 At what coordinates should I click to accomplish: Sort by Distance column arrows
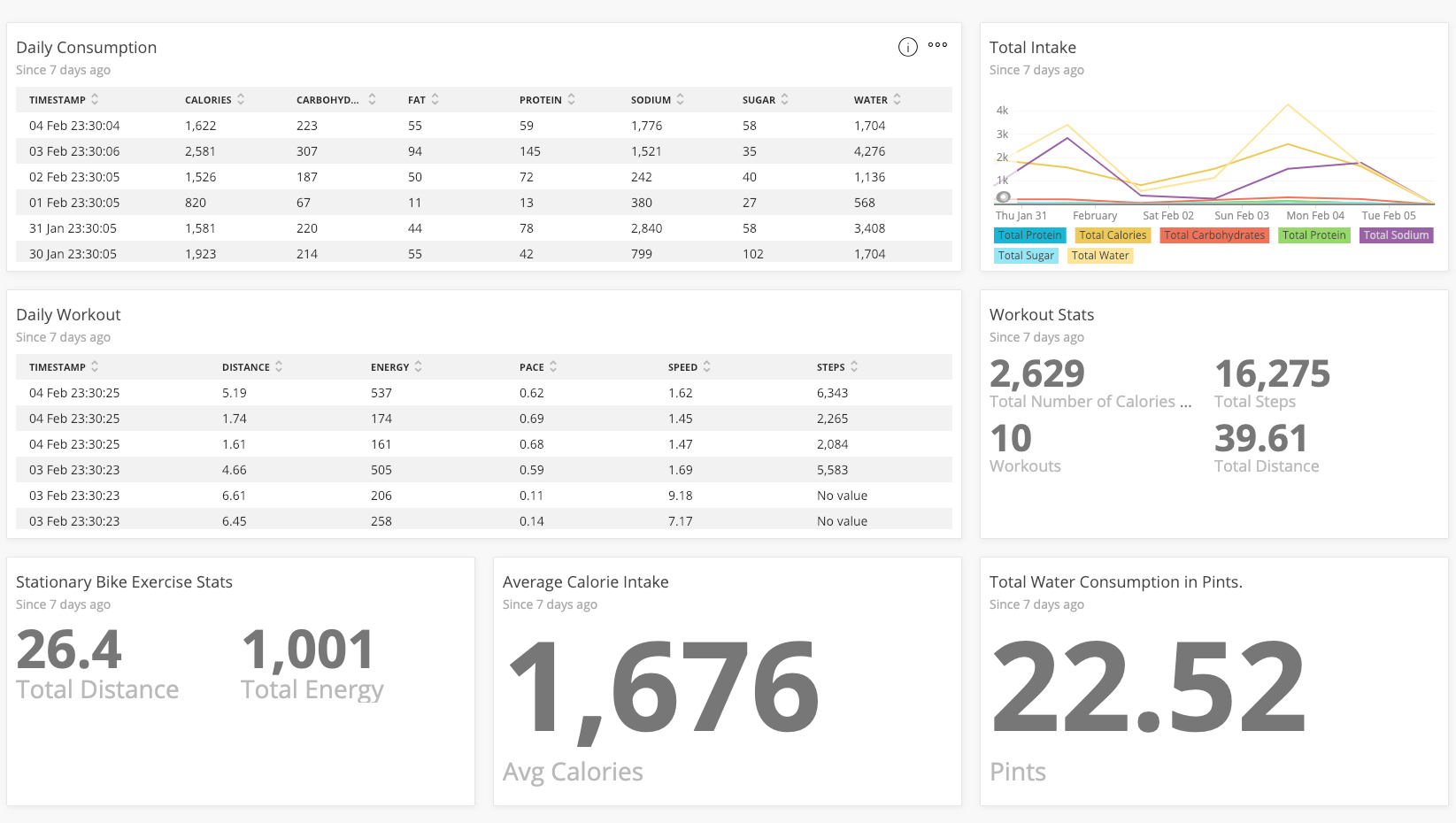point(279,366)
